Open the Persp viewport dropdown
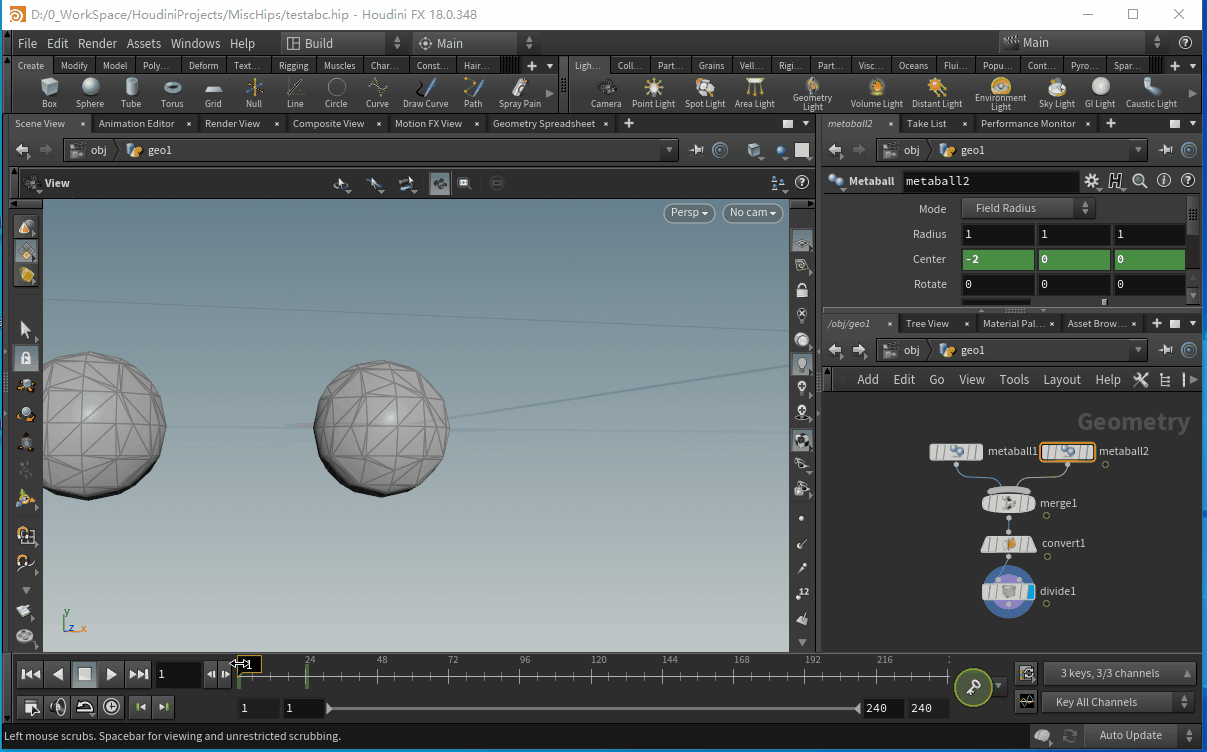The height and width of the screenshot is (752, 1207). [x=689, y=212]
